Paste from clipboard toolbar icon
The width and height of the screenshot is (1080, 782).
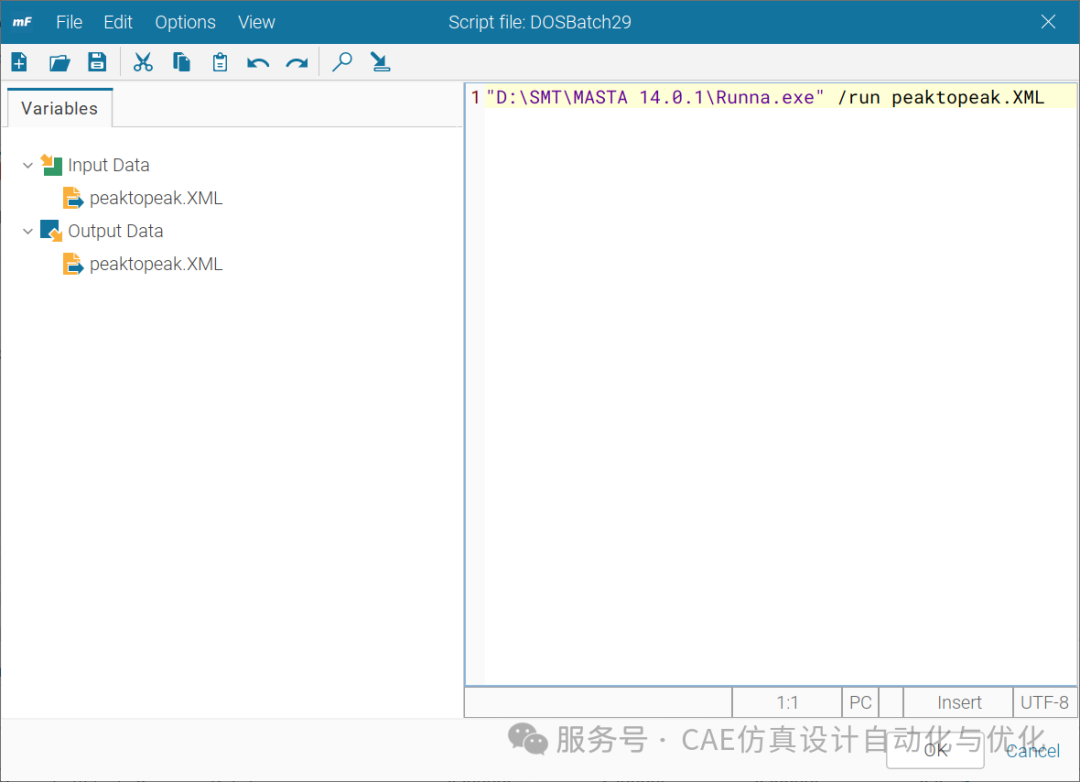(x=220, y=62)
